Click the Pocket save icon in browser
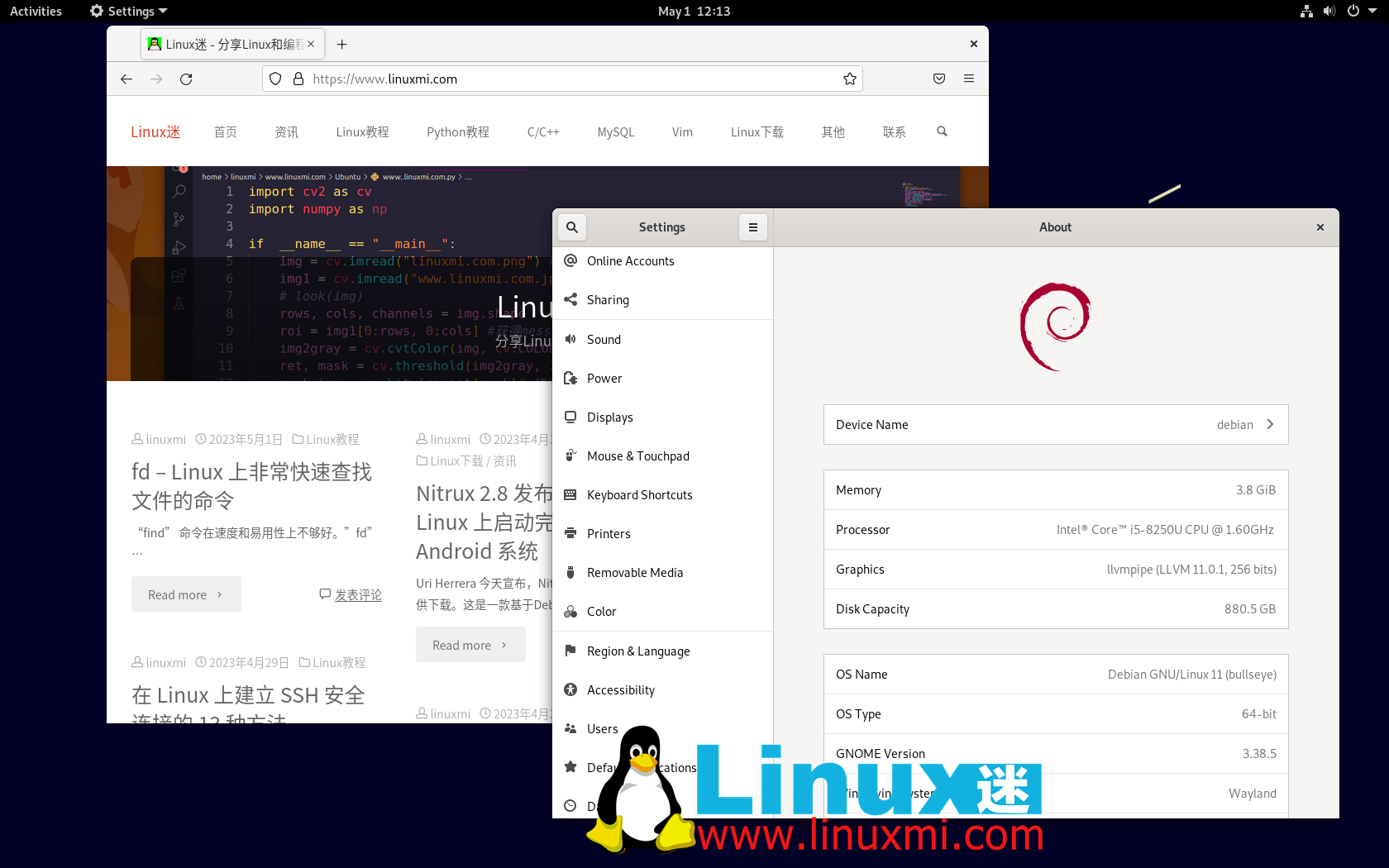Viewport: 1389px width, 868px height. pyautogui.click(x=939, y=79)
